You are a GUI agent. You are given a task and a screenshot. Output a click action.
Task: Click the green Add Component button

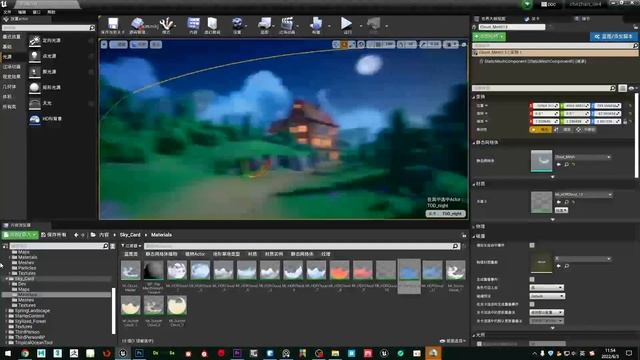[489, 36]
